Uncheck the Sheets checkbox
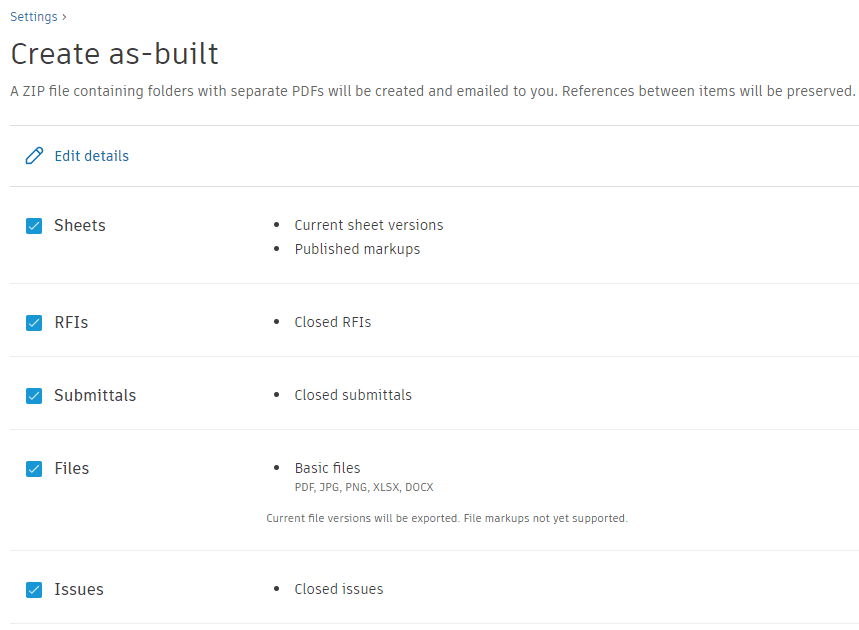 tap(34, 226)
